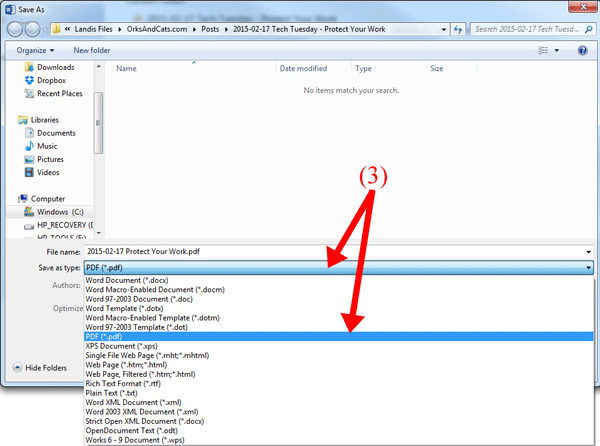Open the Music library

pyautogui.click(x=41, y=146)
